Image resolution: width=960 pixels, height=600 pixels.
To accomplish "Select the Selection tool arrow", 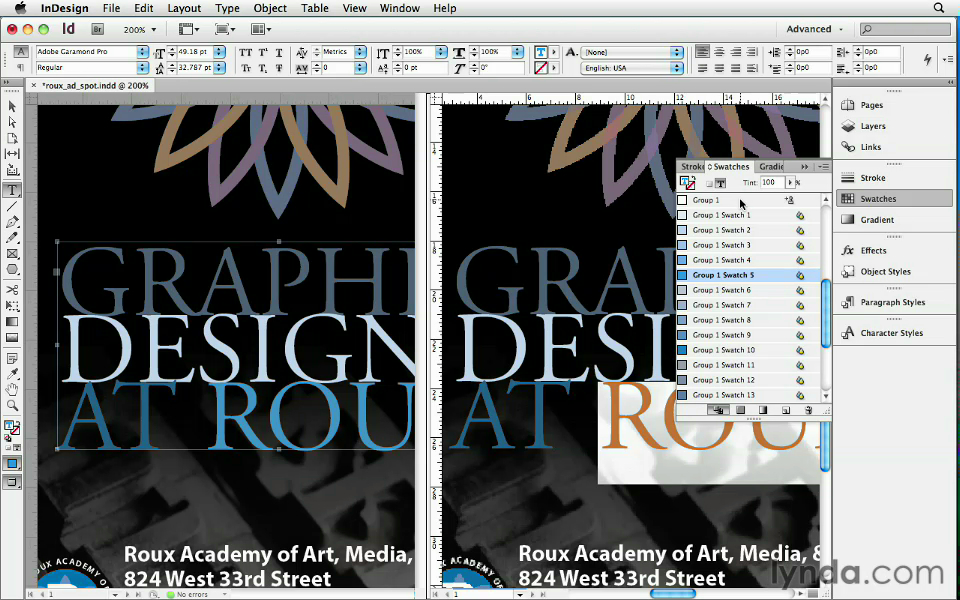I will [12, 107].
